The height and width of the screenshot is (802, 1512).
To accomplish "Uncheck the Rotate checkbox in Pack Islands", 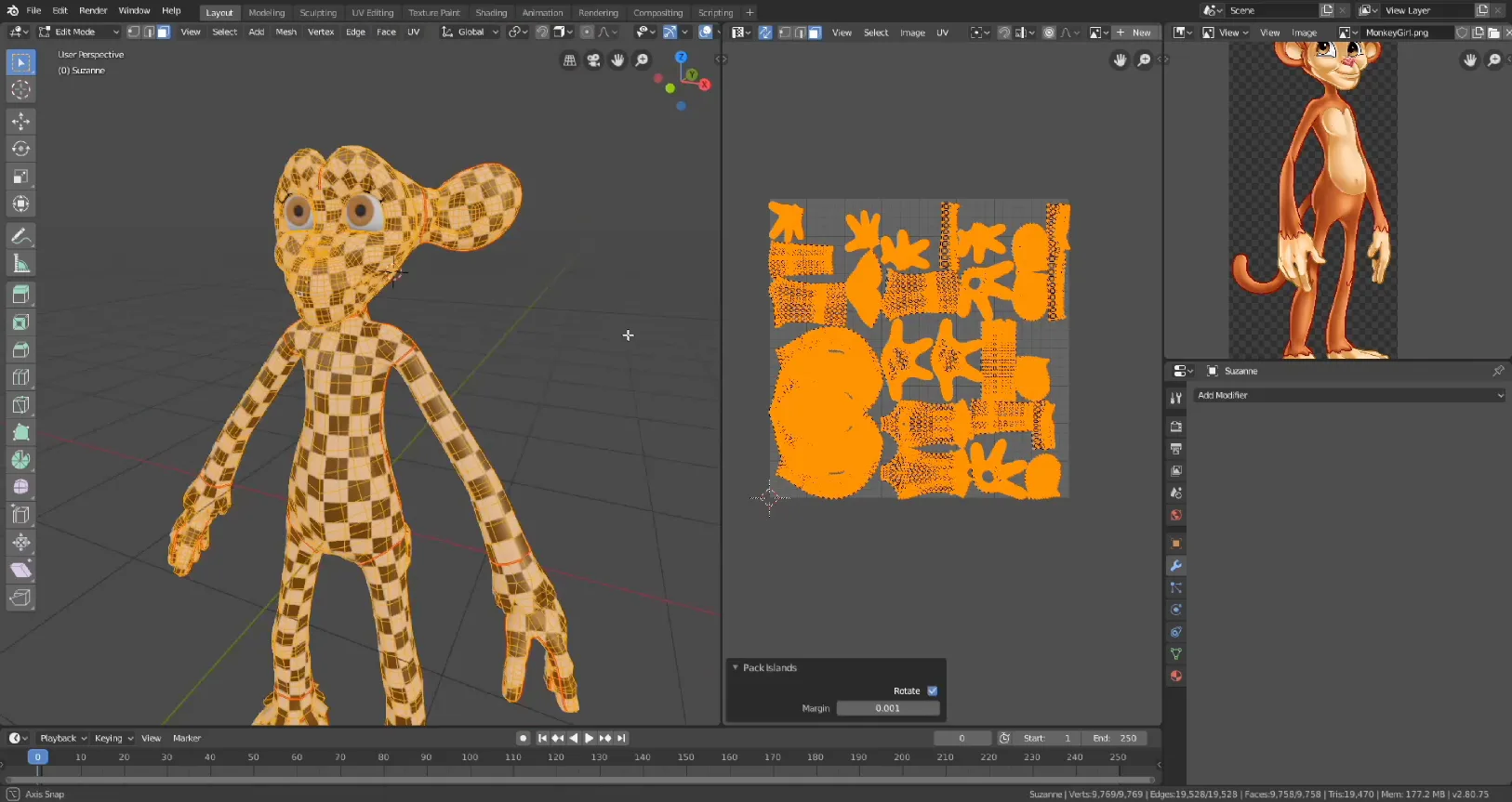I will (933, 690).
